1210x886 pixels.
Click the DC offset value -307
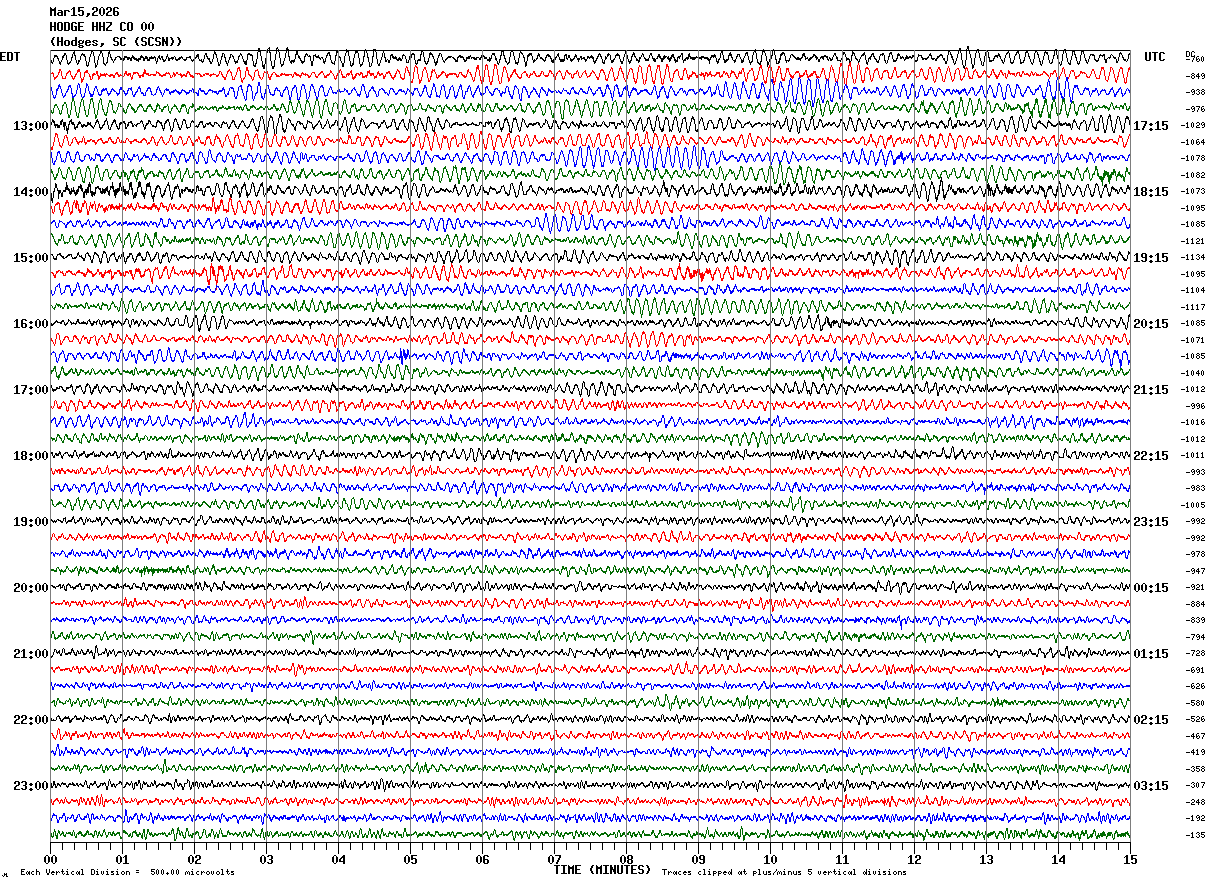coord(1195,785)
